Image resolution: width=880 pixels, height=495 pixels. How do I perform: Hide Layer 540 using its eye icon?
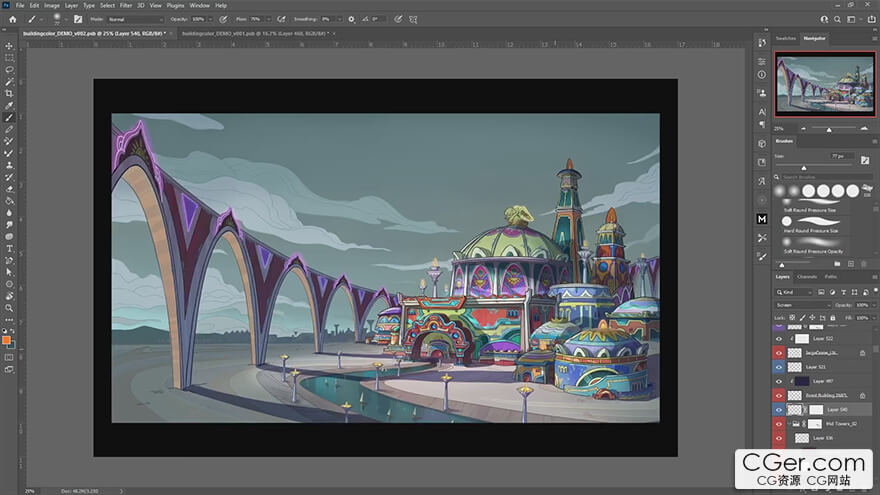779,410
